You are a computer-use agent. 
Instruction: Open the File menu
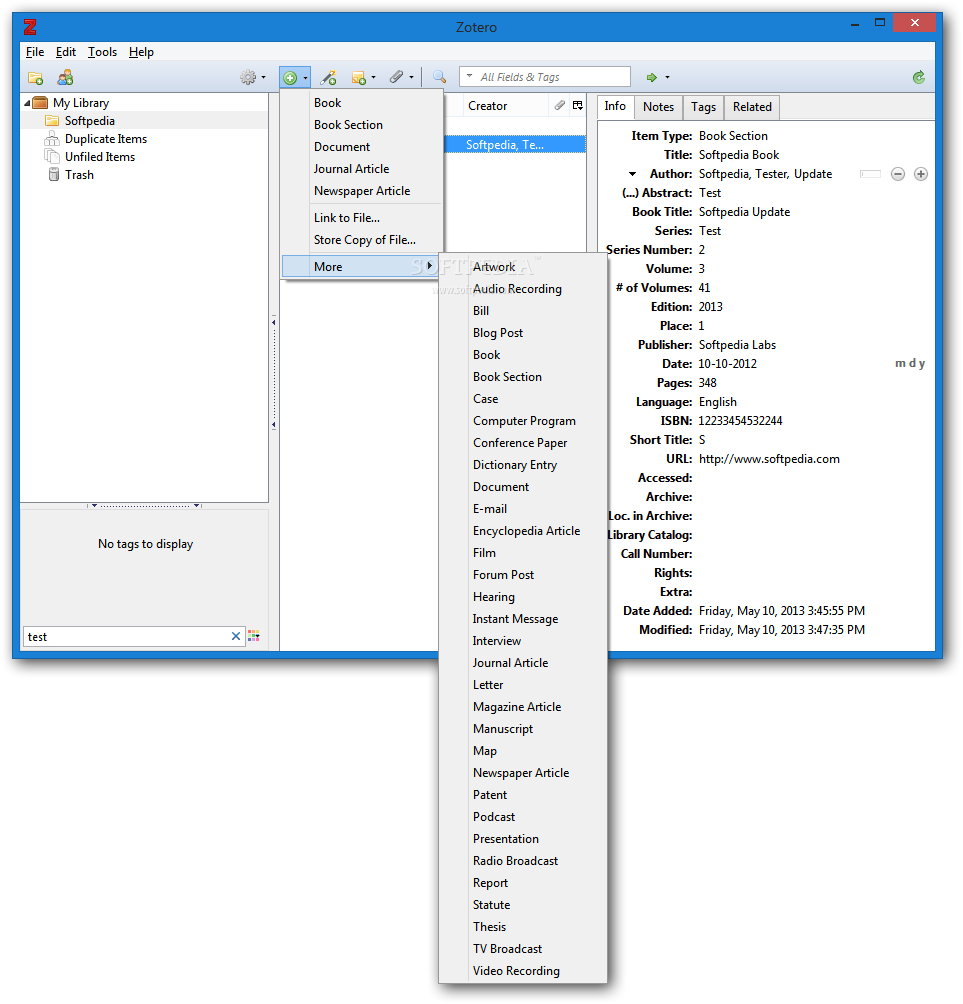coord(35,52)
